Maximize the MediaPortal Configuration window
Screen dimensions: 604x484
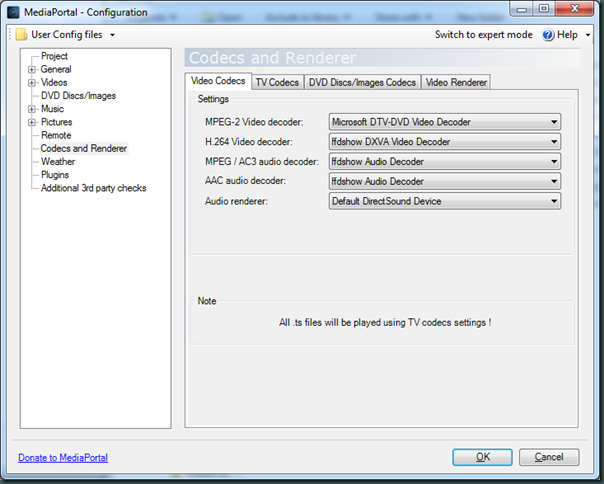pyautogui.click(x=544, y=9)
